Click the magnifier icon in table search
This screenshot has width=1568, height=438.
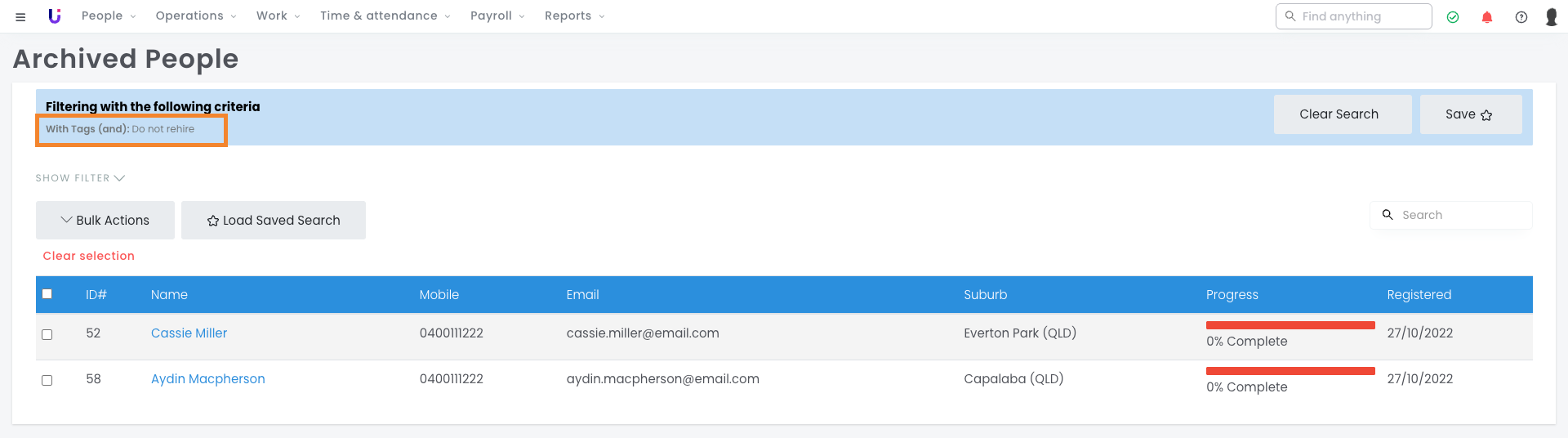click(x=1388, y=215)
